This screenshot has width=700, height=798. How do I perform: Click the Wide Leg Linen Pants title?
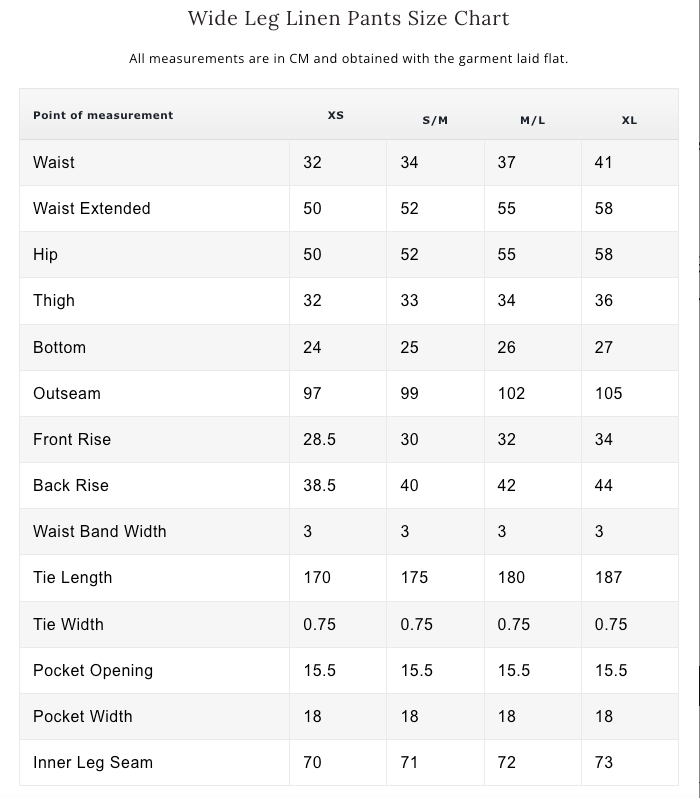(x=348, y=18)
